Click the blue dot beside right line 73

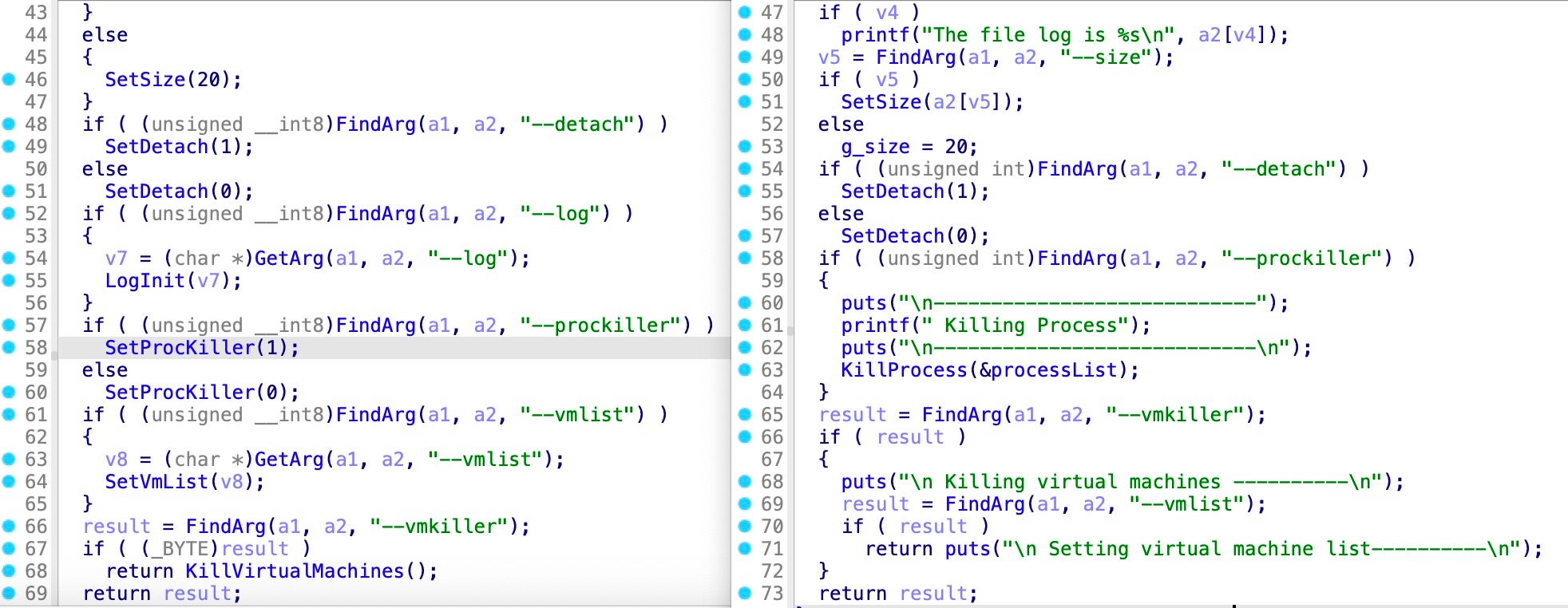click(x=745, y=593)
